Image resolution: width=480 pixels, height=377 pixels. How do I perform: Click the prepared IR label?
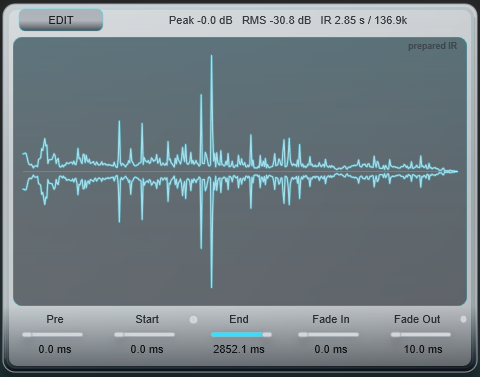pos(432,46)
